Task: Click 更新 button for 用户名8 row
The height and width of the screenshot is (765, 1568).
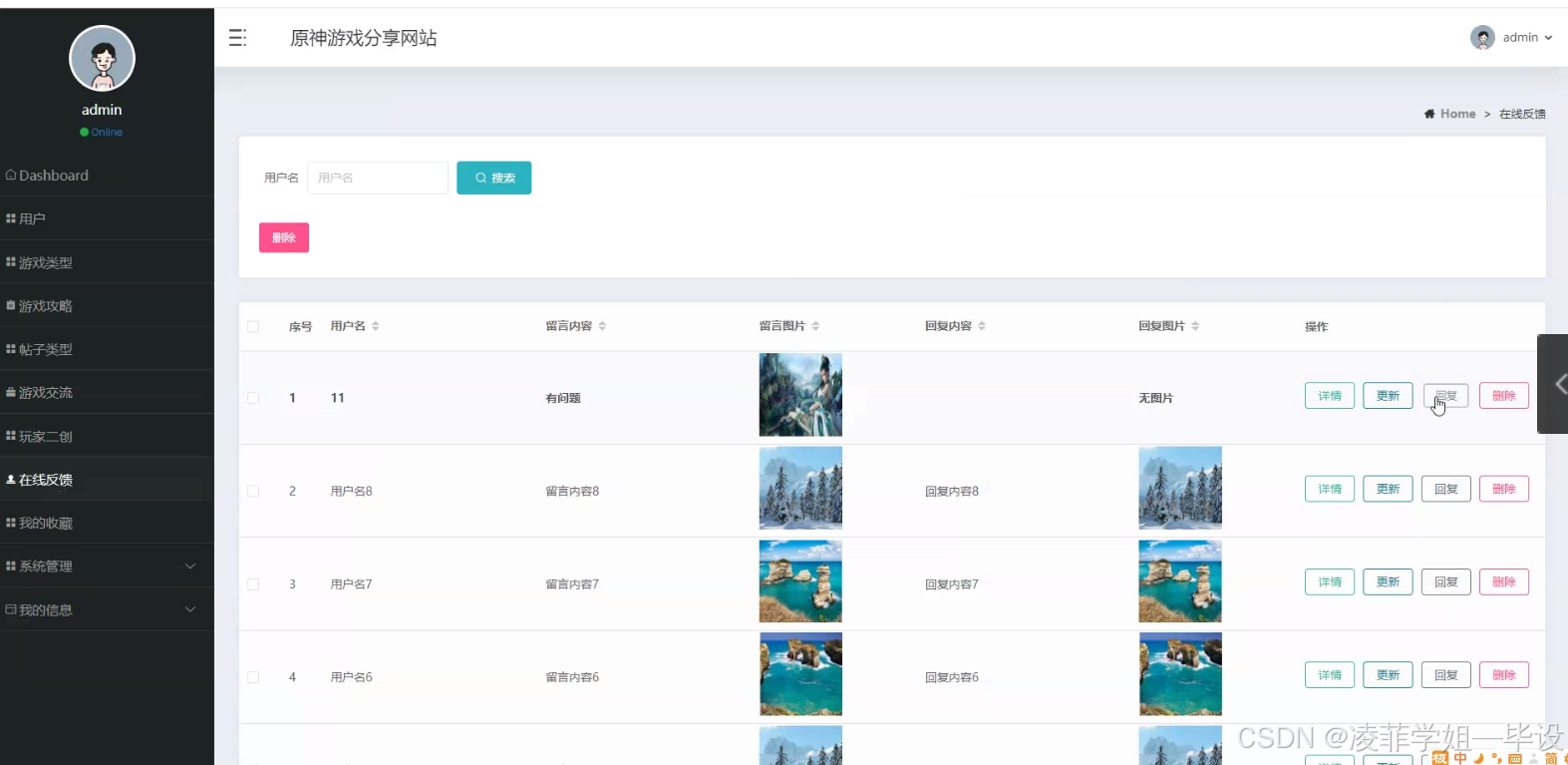Action: [x=1388, y=489]
